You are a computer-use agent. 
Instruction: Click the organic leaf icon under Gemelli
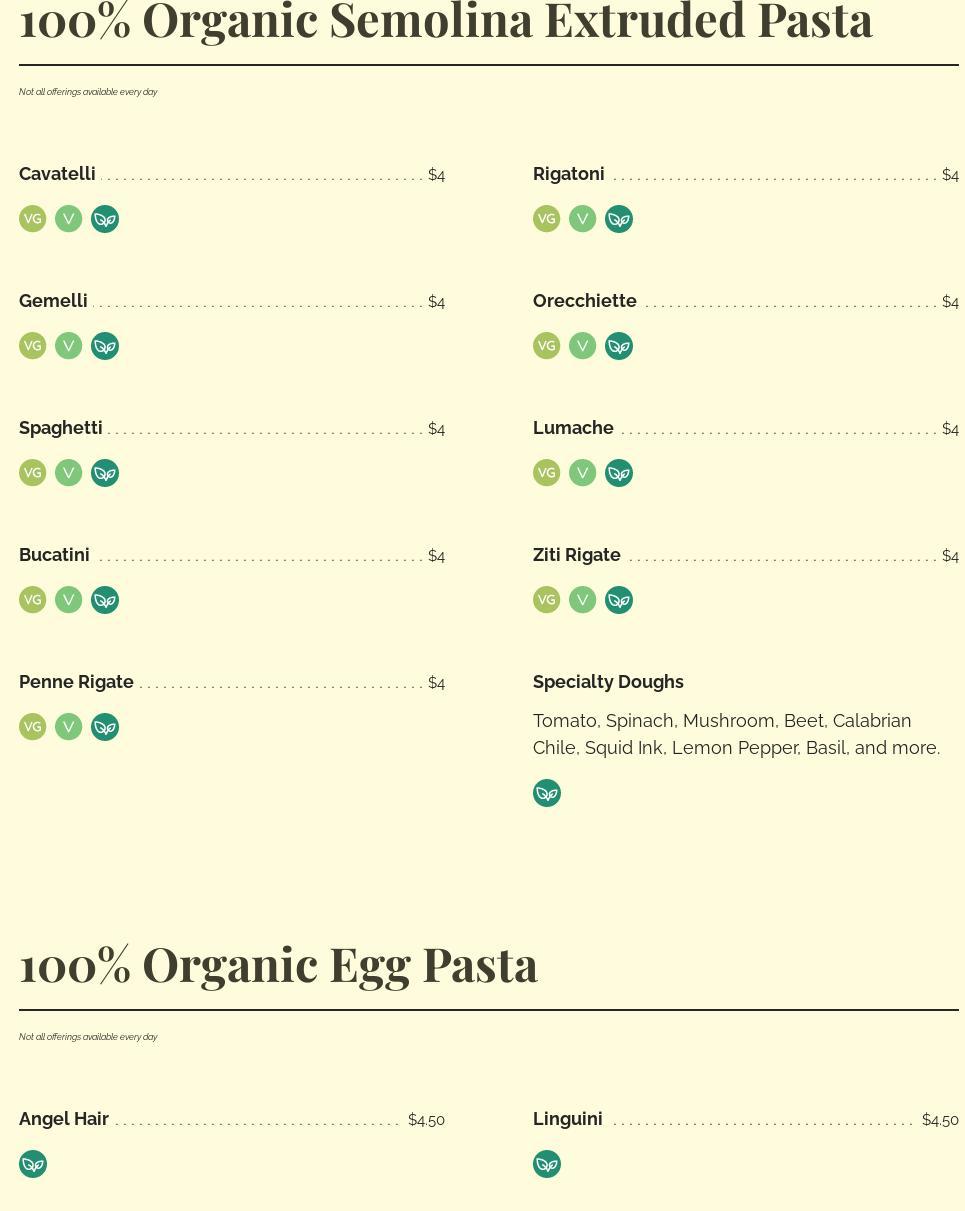[105, 346]
